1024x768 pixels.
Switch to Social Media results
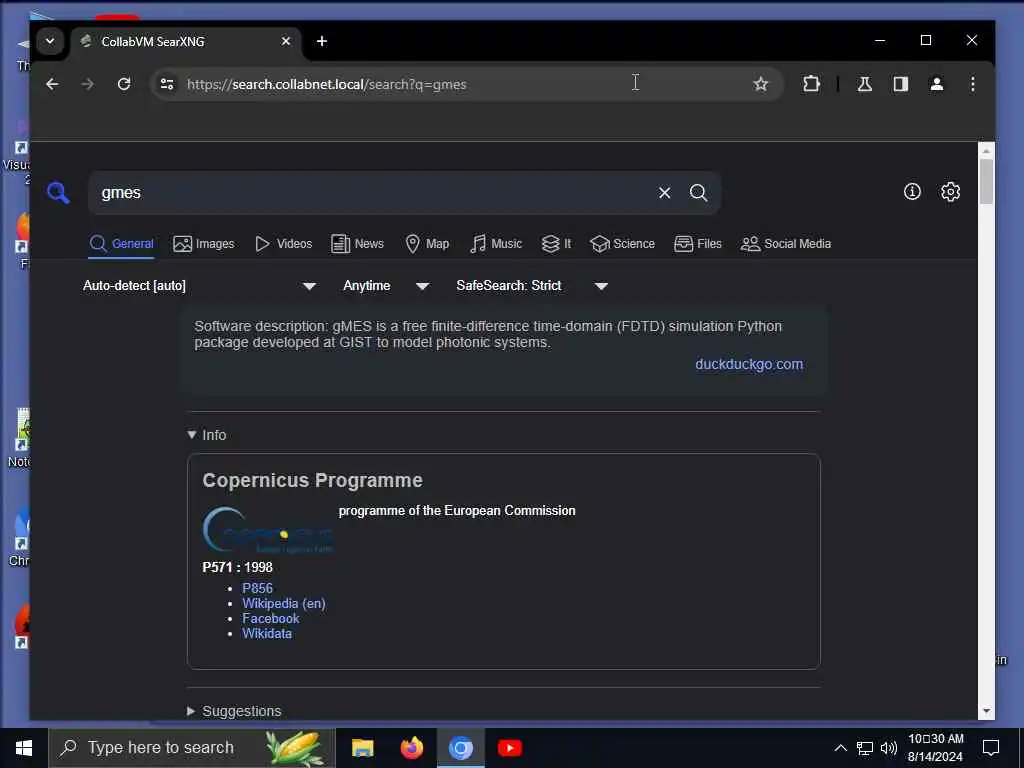tap(786, 244)
